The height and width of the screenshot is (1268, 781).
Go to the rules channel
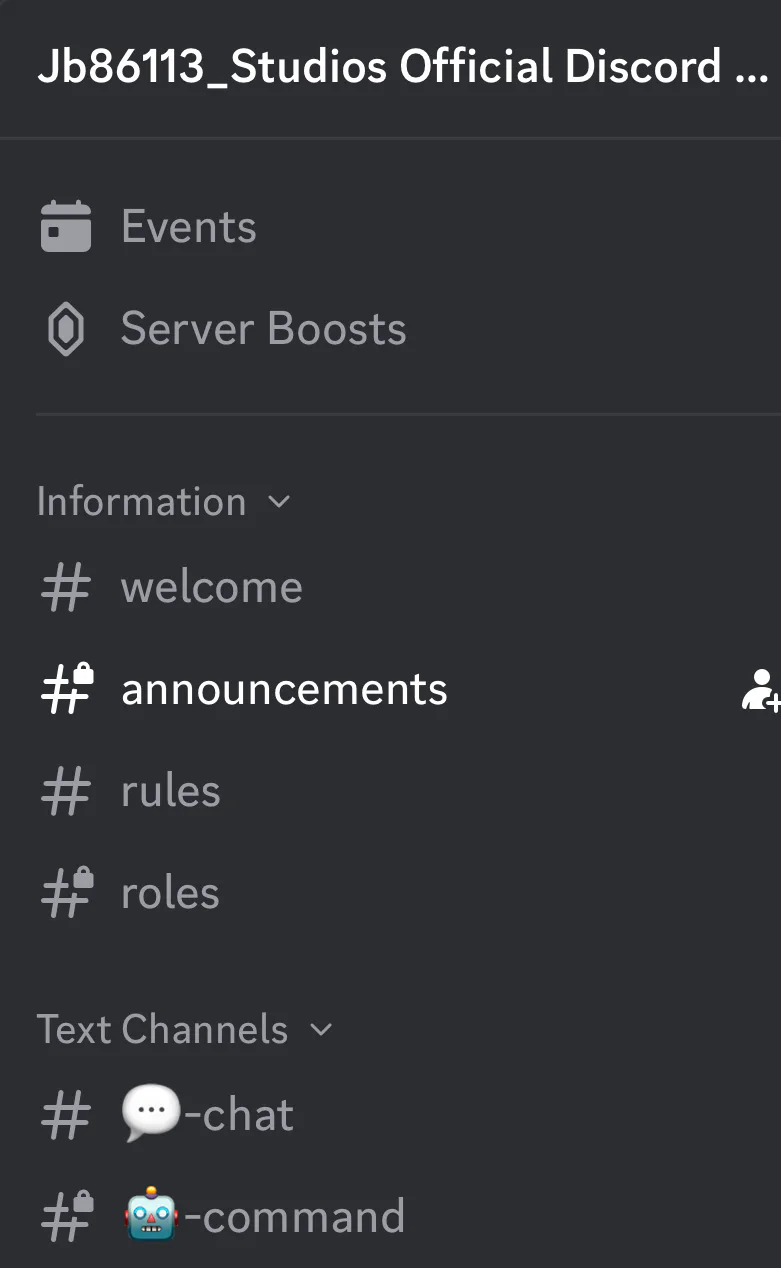pos(171,791)
